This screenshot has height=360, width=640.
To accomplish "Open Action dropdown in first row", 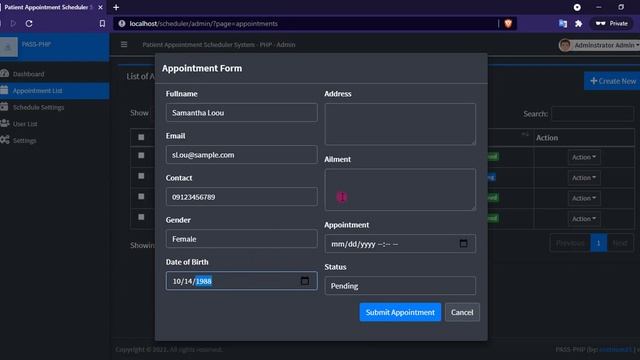I will tap(584, 157).
